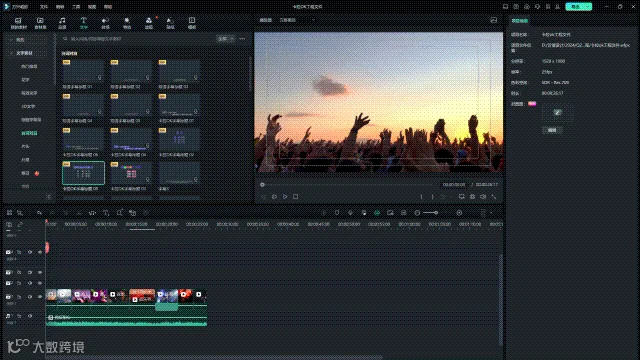The height and width of the screenshot is (360, 640).
Task: Open the Help menu in the menu bar
Action: (108, 7)
